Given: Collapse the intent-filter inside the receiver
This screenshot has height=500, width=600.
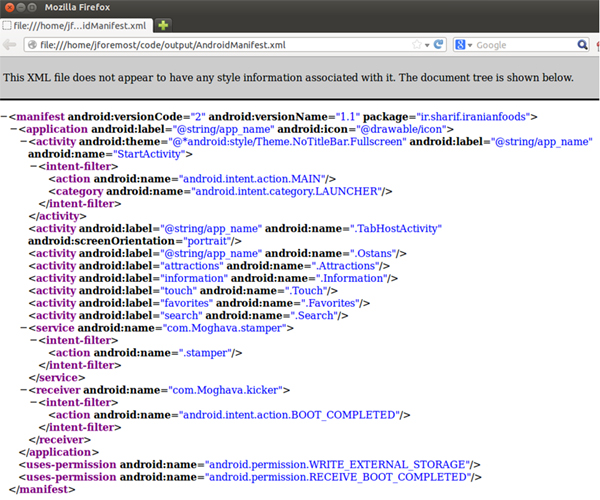Looking at the screenshot, I should coord(34,402).
